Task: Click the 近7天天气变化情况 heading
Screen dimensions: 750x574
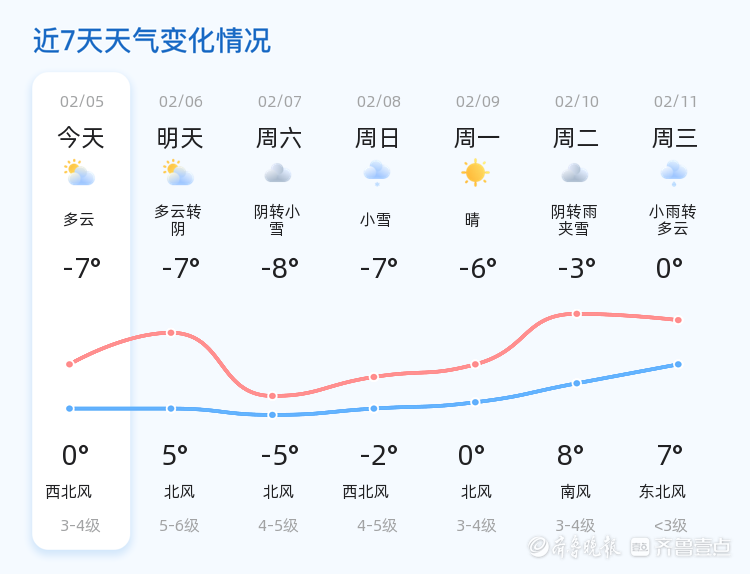Action: coord(152,41)
